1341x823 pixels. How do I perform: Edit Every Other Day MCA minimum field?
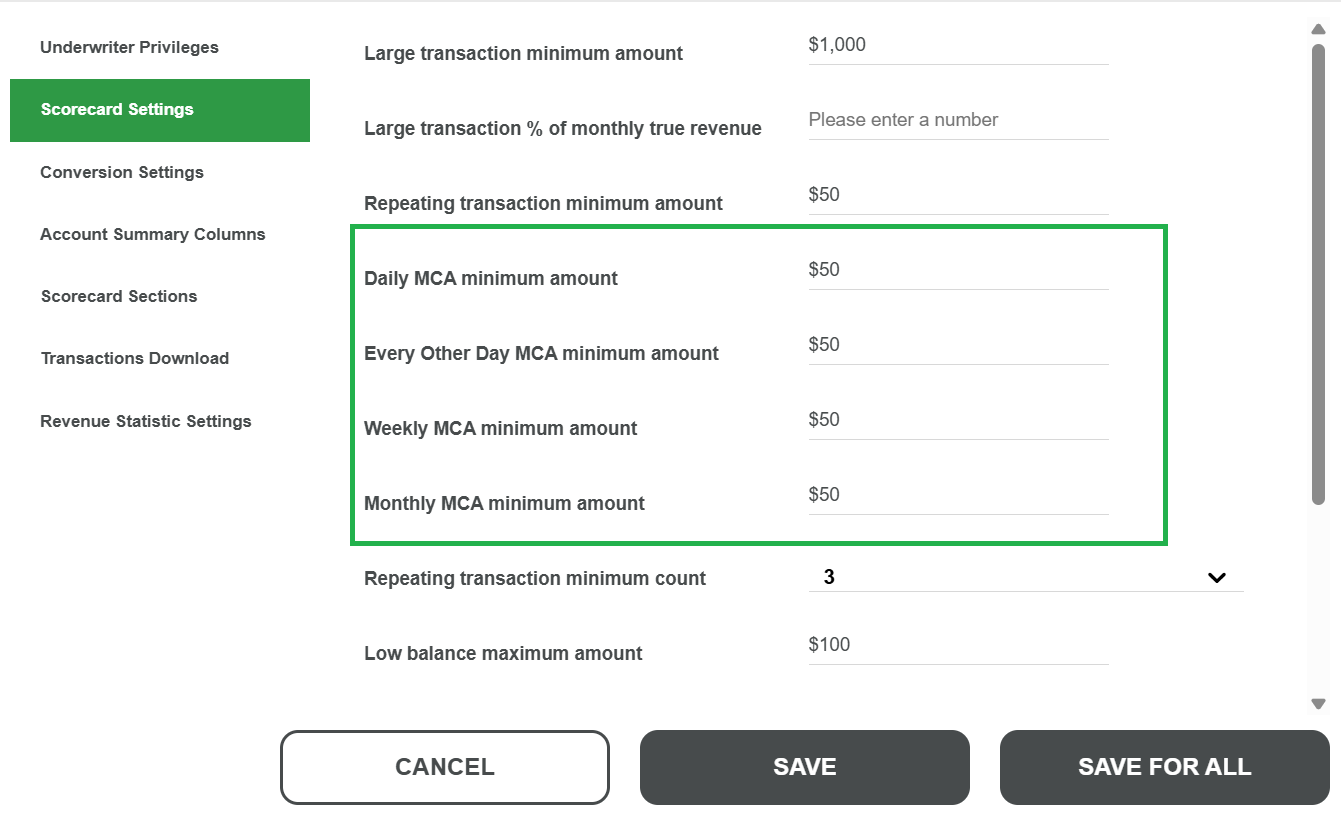click(958, 345)
